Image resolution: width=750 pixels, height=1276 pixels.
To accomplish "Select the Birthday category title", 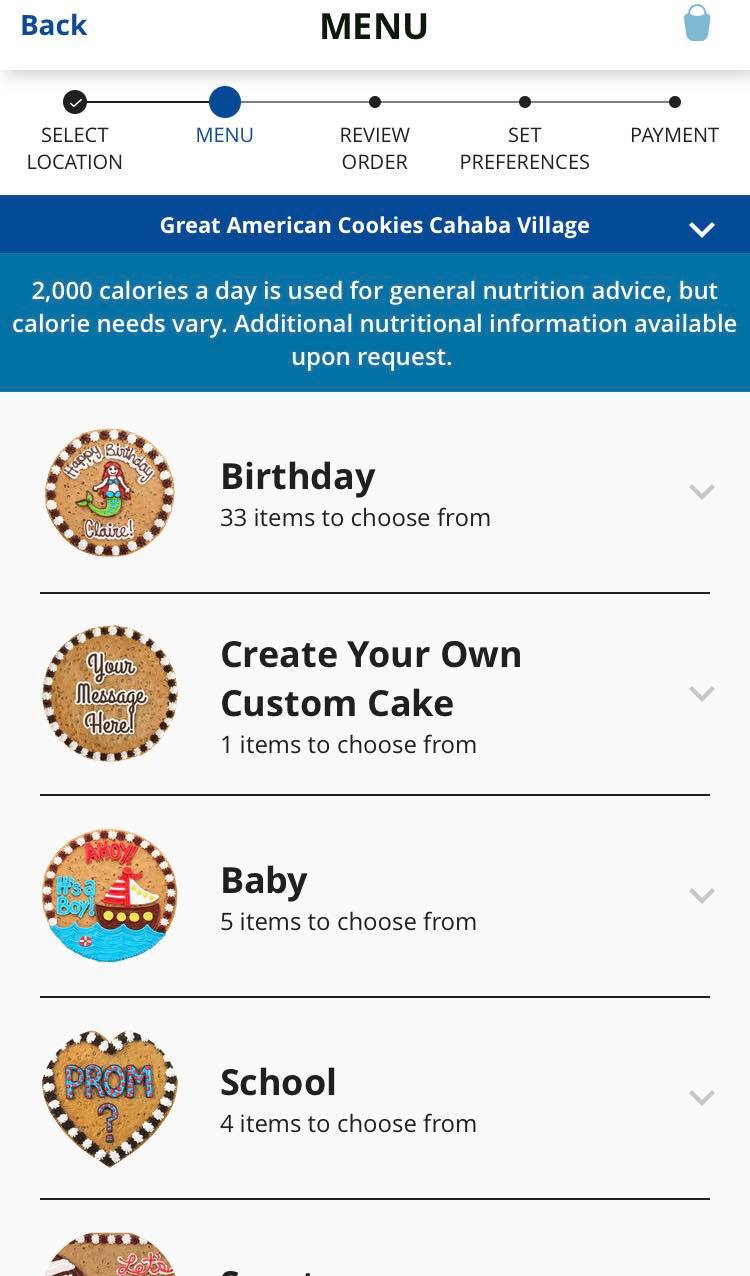I will [298, 476].
